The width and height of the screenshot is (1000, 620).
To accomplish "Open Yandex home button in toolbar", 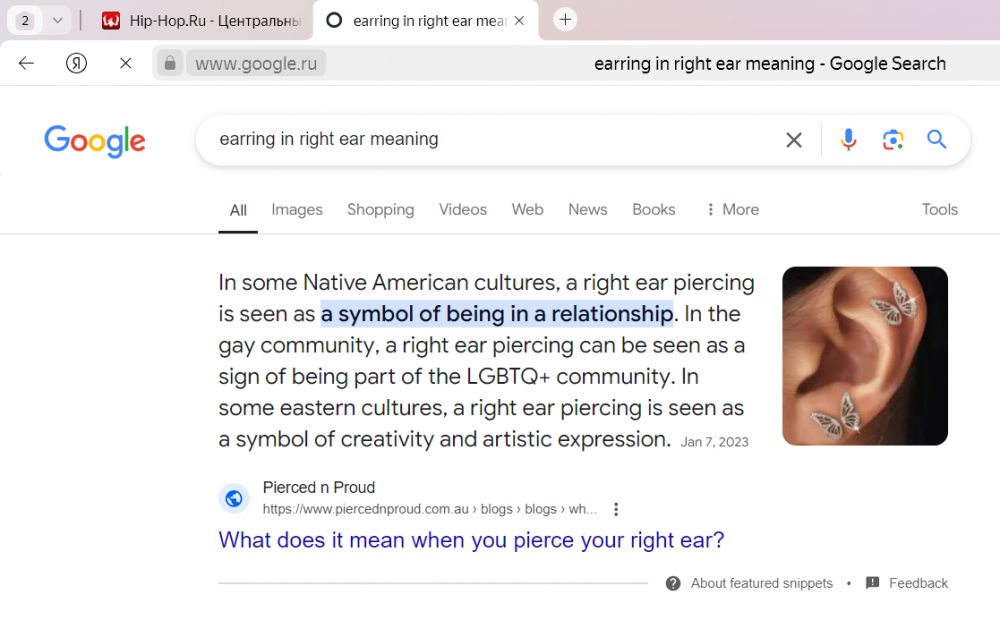I will [x=77, y=63].
